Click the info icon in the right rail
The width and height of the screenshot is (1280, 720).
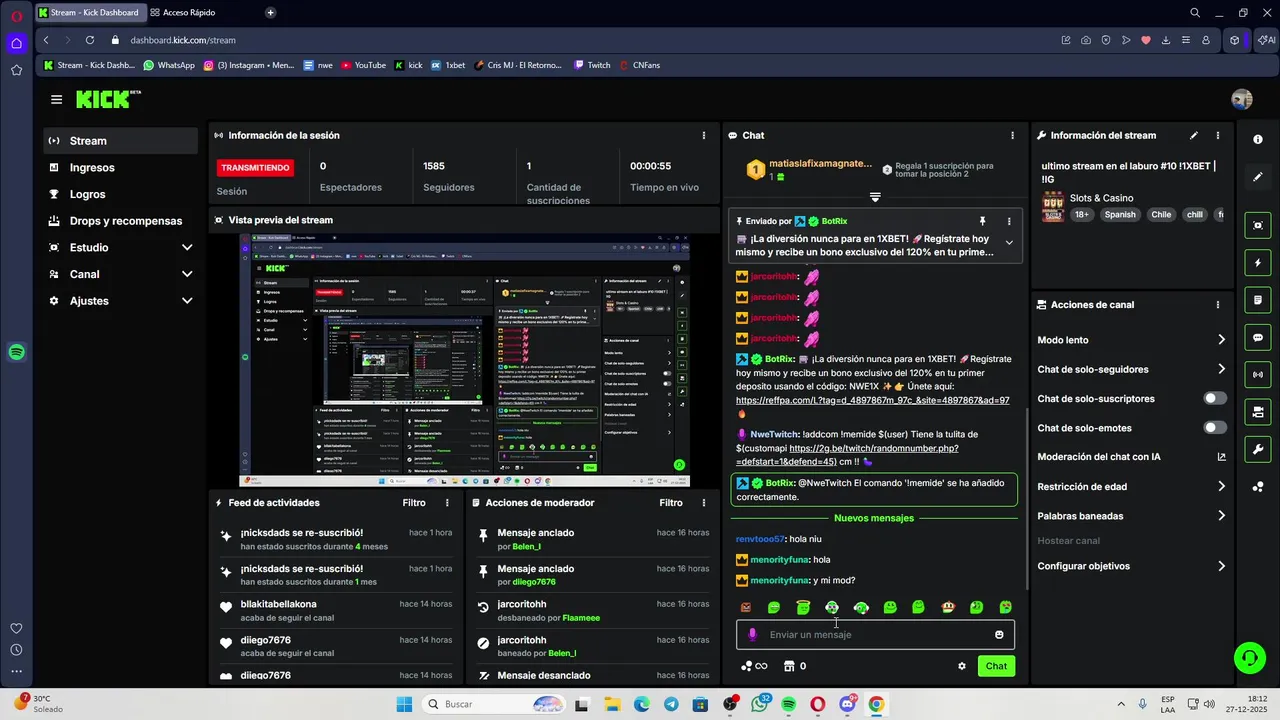point(1258,140)
